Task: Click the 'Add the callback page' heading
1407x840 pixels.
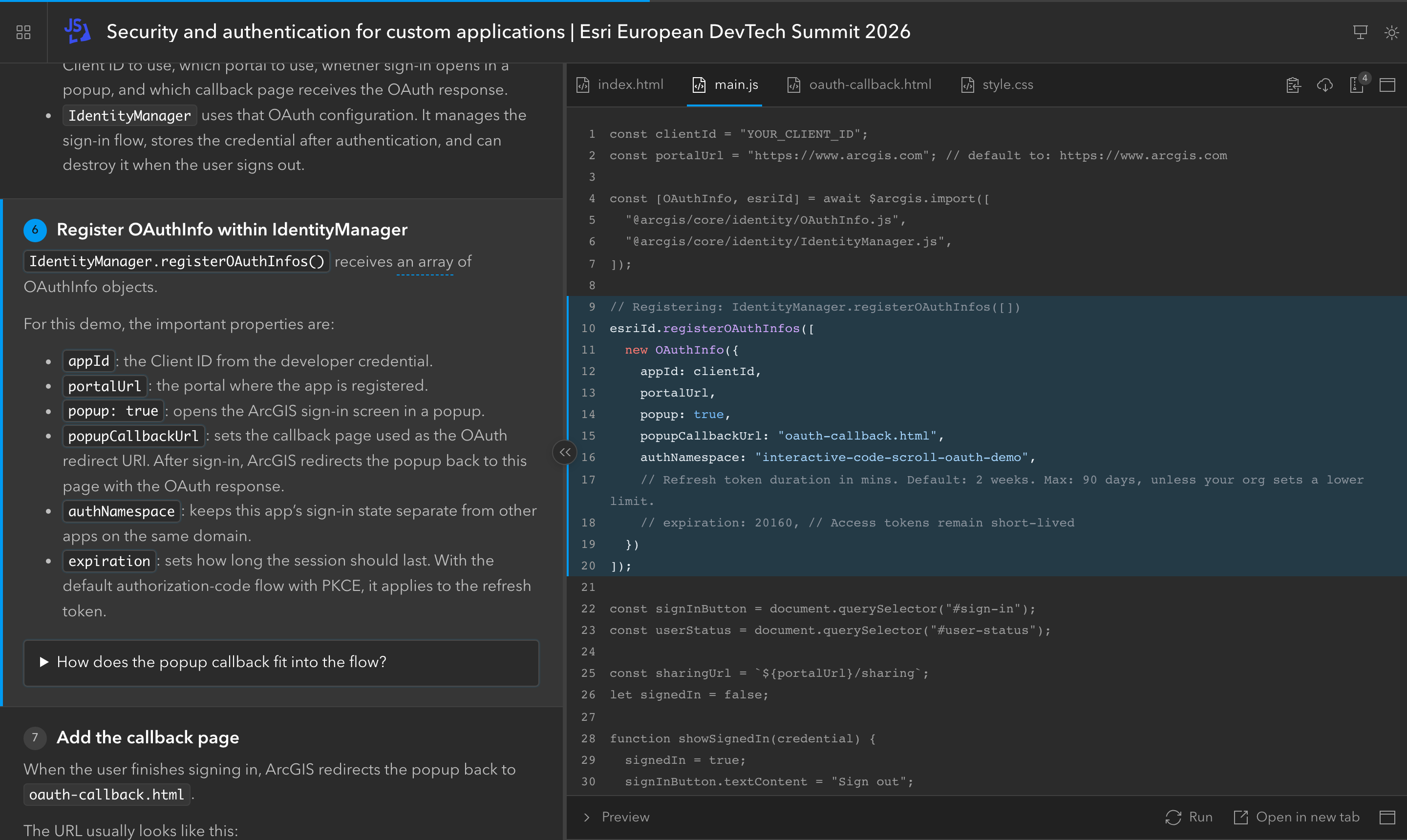Action: 148,737
